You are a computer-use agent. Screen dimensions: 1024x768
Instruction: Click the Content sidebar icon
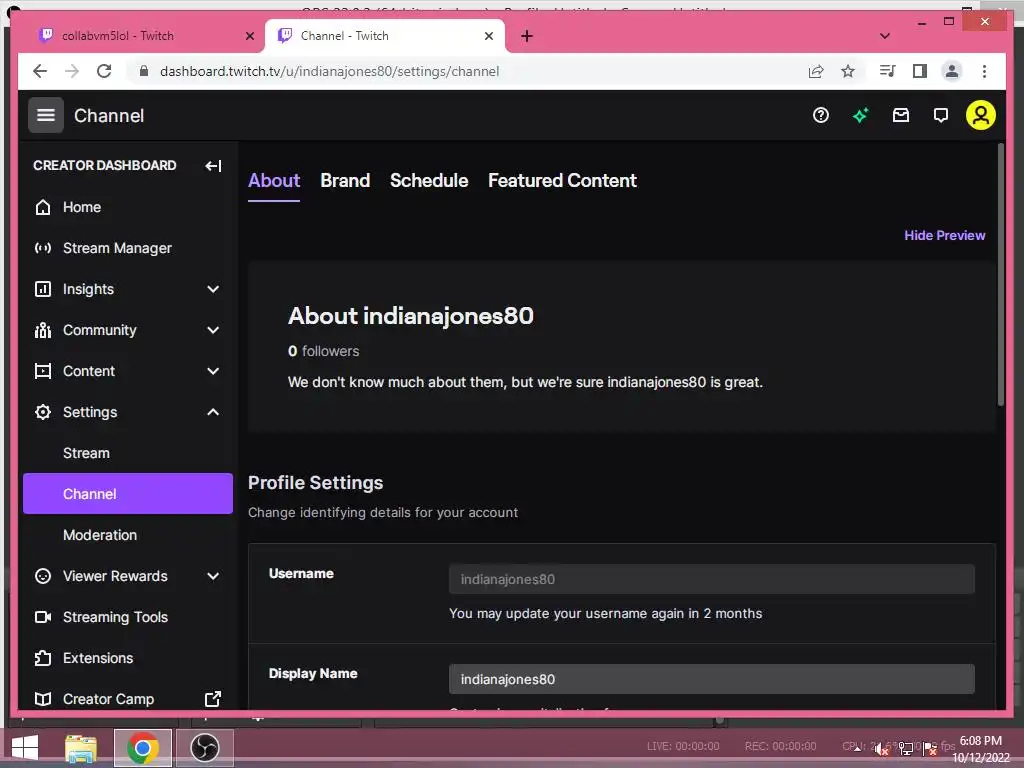(42, 372)
